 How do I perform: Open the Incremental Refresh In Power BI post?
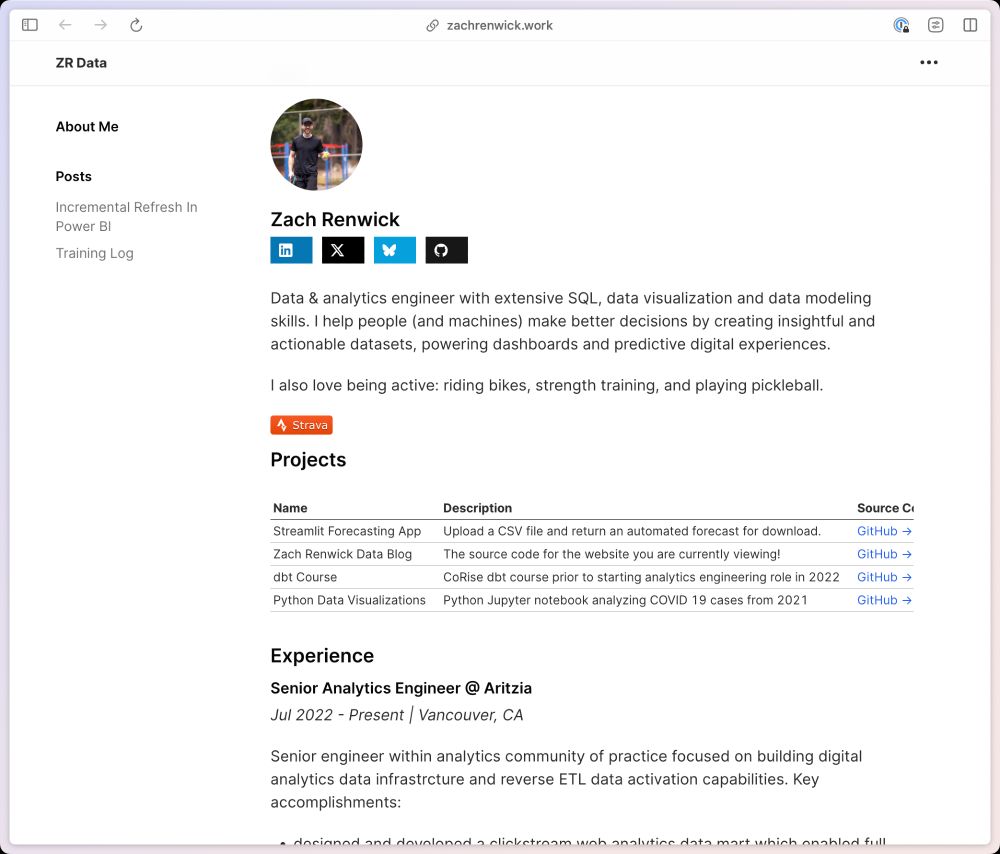point(126,216)
